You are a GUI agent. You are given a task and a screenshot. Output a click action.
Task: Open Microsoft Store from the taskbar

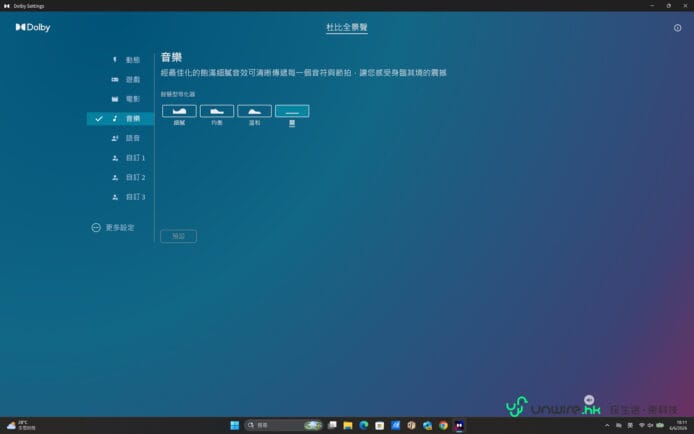tap(379, 425)
